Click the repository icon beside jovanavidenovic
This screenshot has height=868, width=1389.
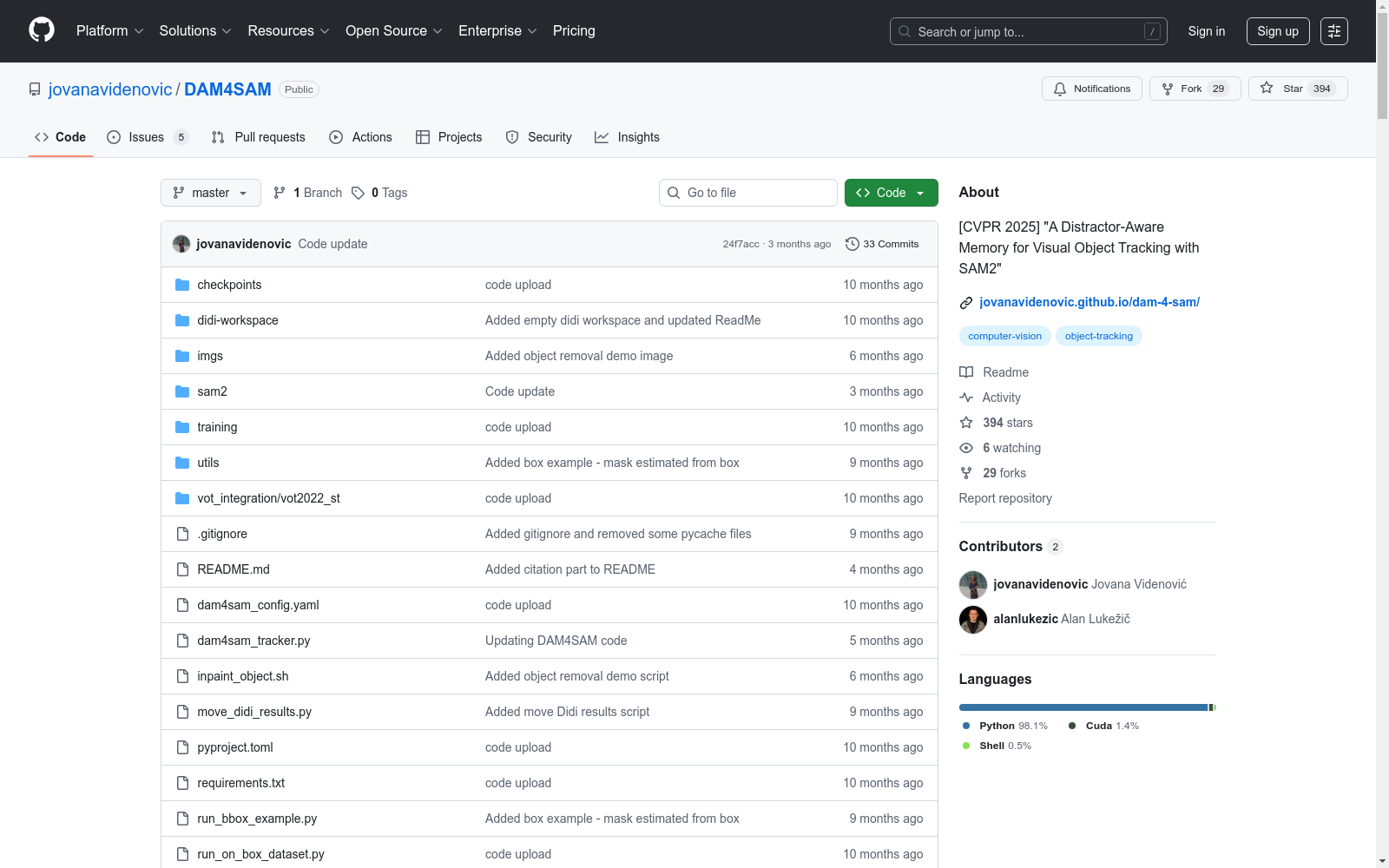[x=35, y=89]
